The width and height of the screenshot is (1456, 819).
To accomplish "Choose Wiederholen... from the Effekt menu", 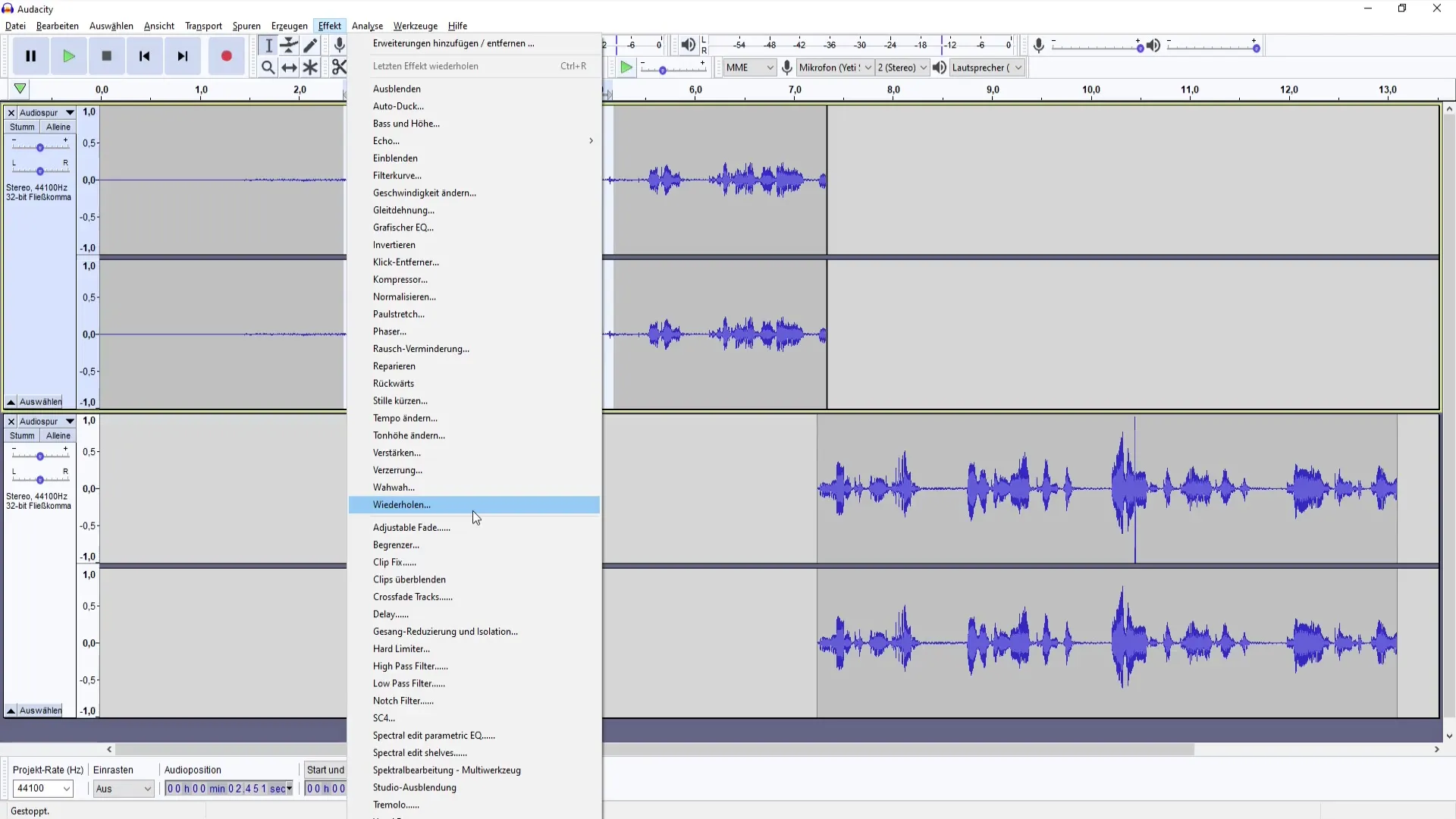I will click(474, 505).
